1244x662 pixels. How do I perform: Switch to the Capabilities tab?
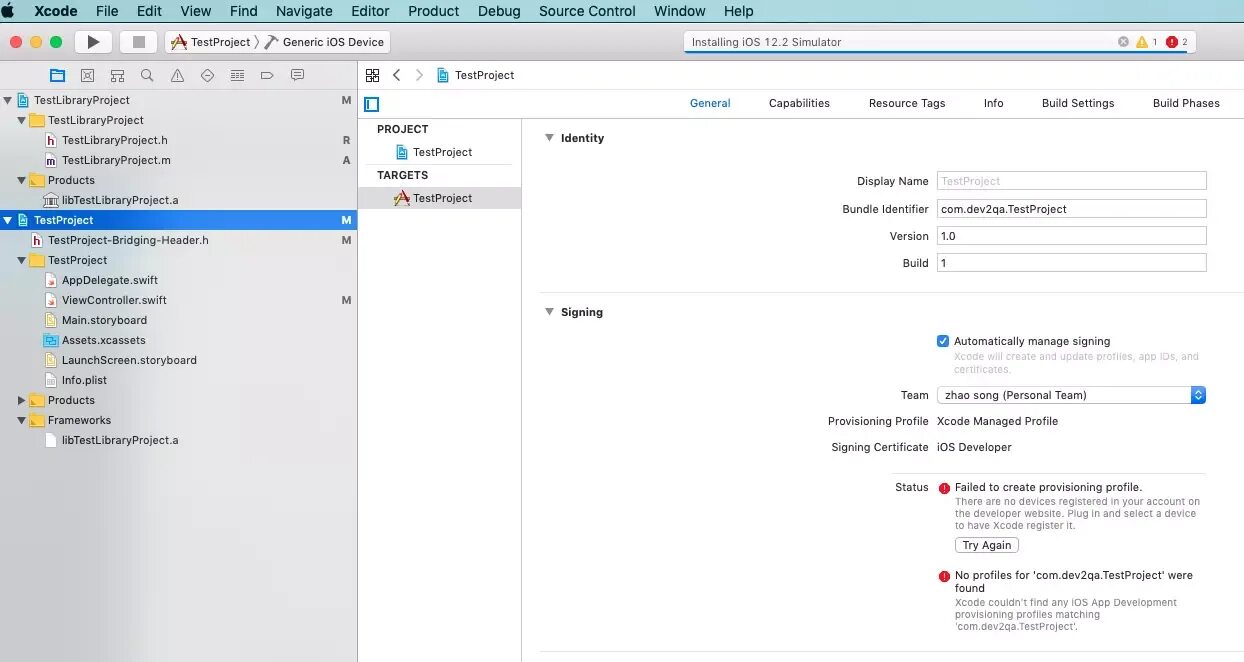799,103
